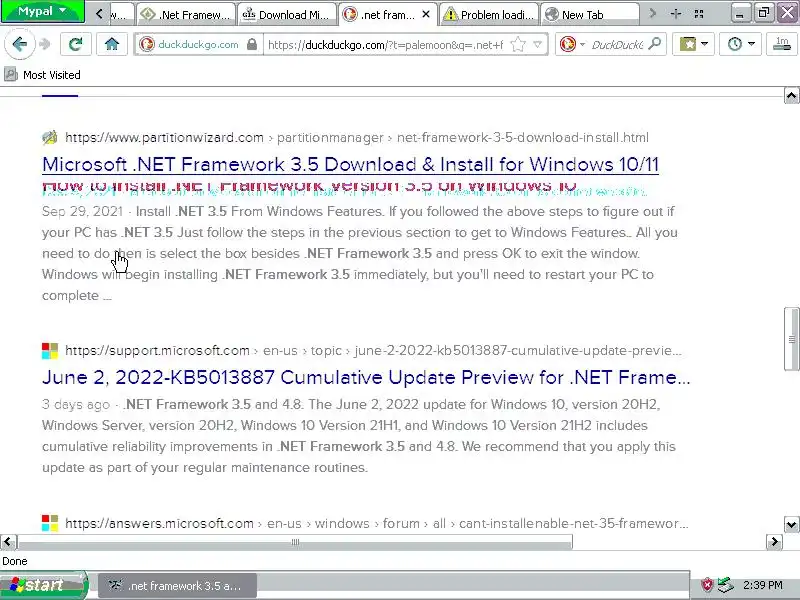Go to the home page
800x600 pixels.
112,44
